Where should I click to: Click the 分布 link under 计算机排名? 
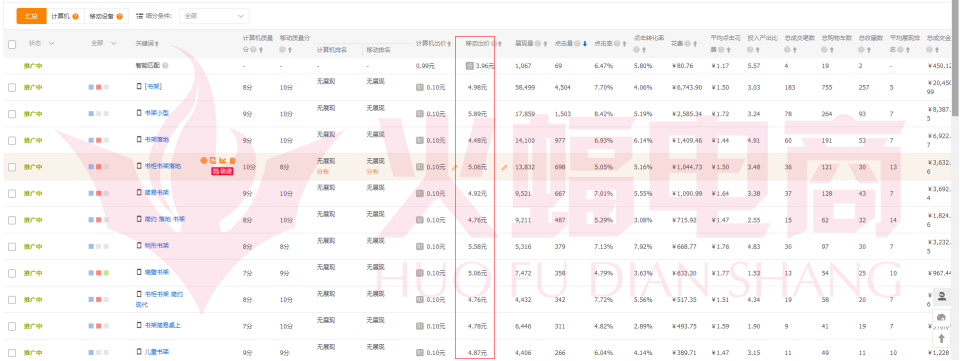click(x=323, y=172)
